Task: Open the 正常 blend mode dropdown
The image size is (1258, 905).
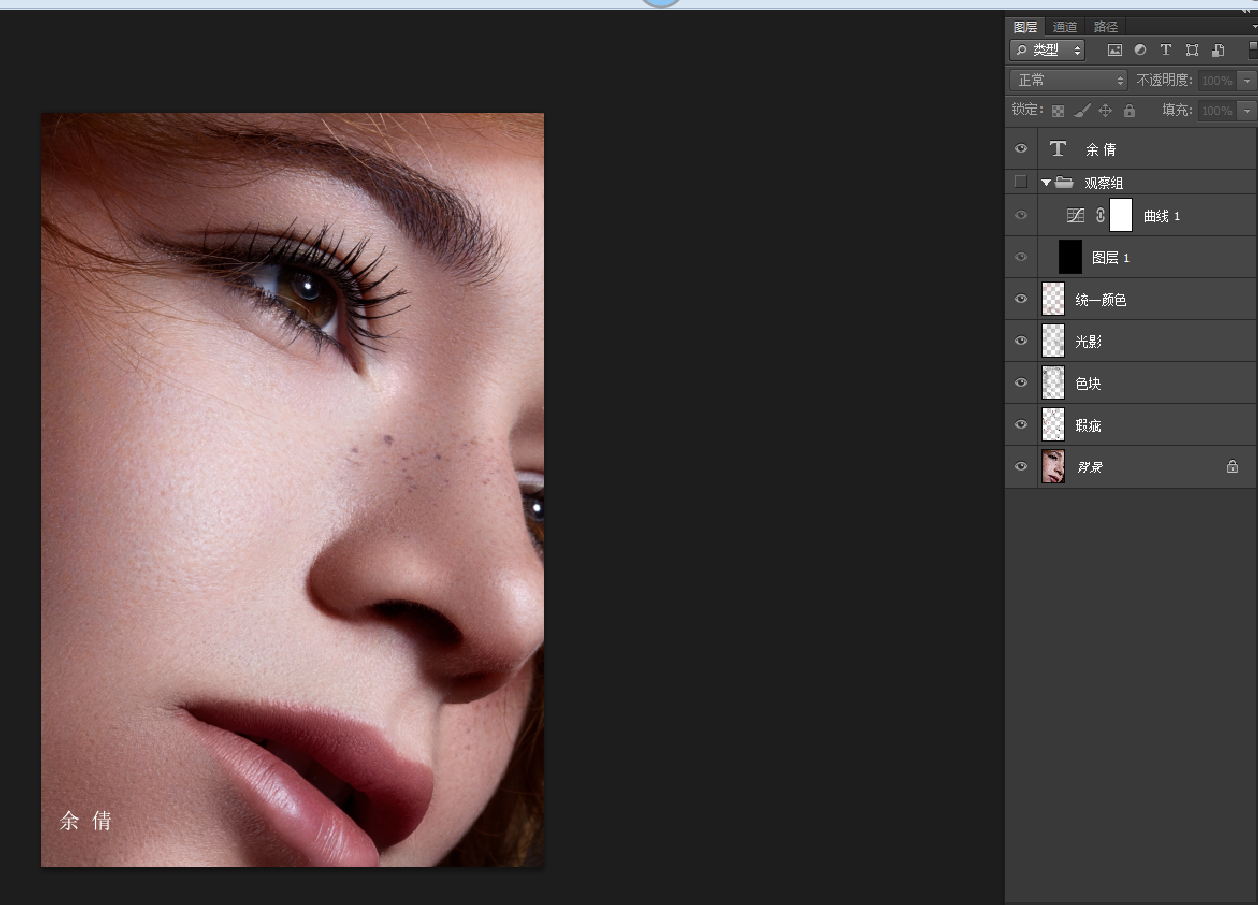Action: point(1068,80)
